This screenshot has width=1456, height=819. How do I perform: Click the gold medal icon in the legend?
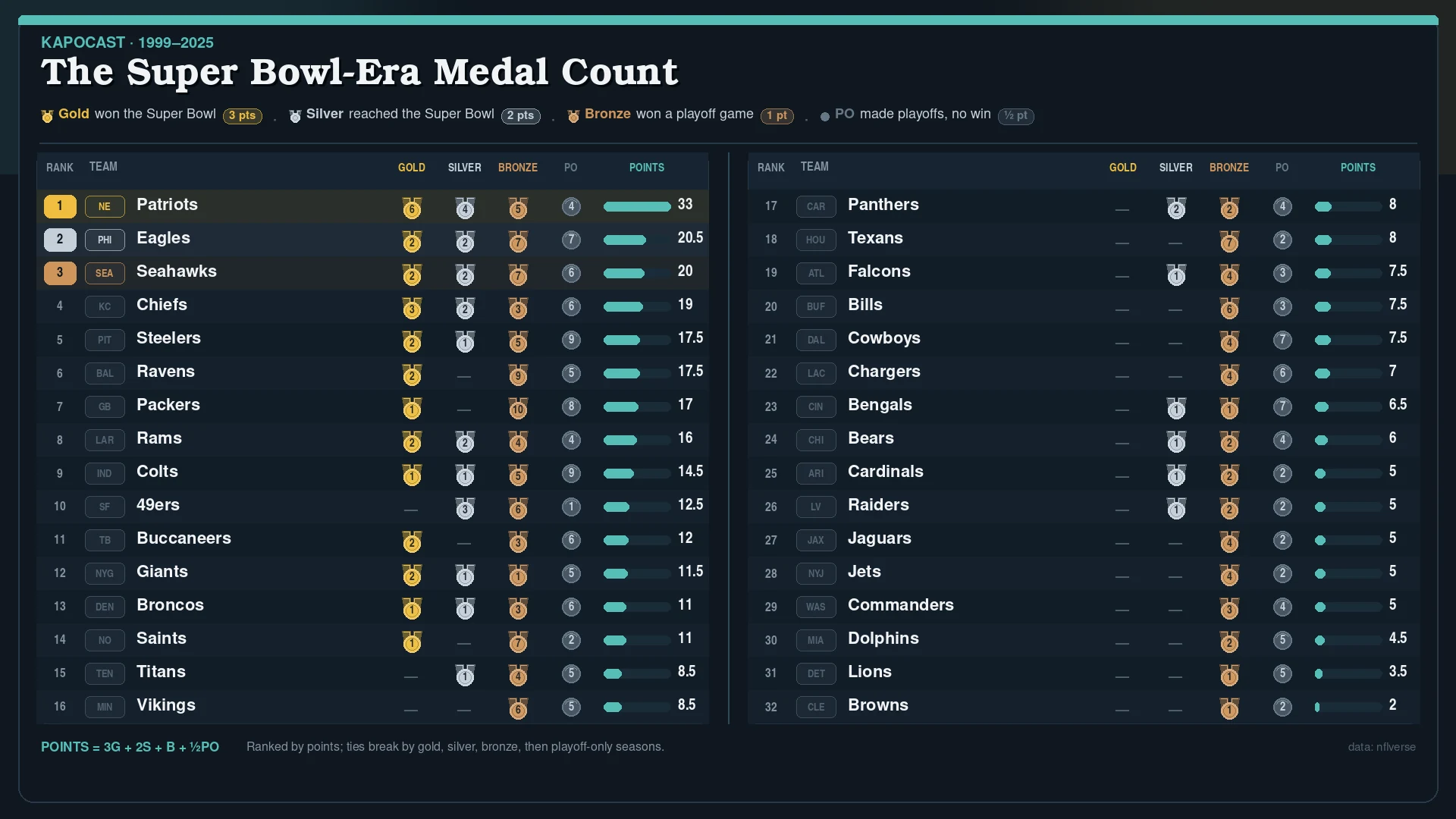[x=47, y=116]
